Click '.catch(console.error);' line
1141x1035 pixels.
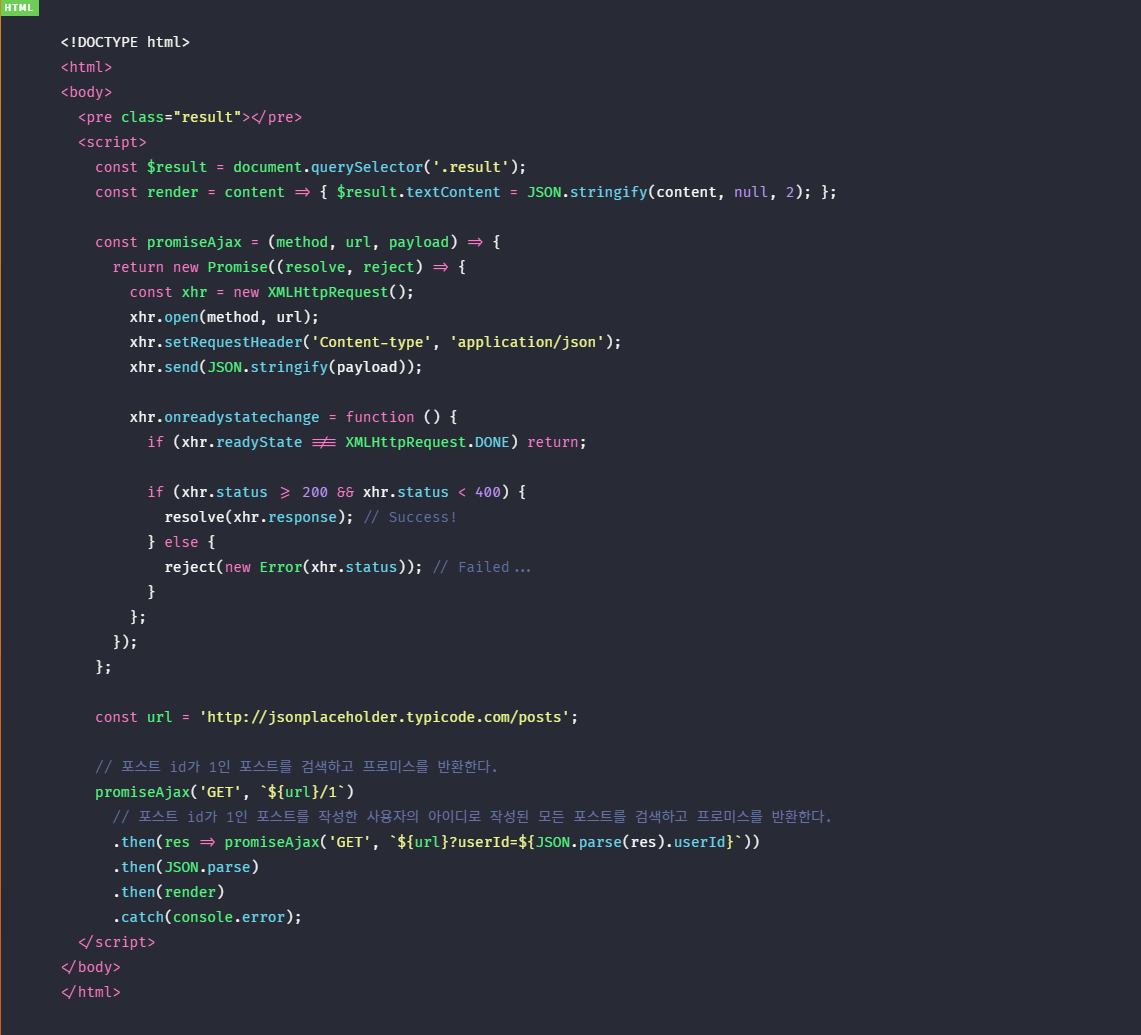207,917
